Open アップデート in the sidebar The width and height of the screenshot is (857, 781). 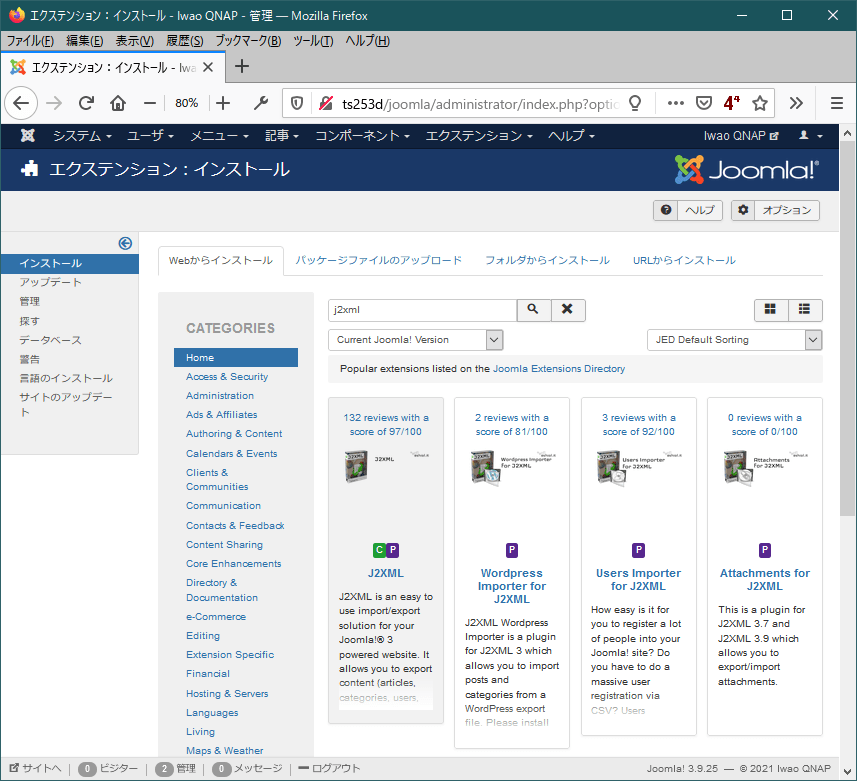50,283
